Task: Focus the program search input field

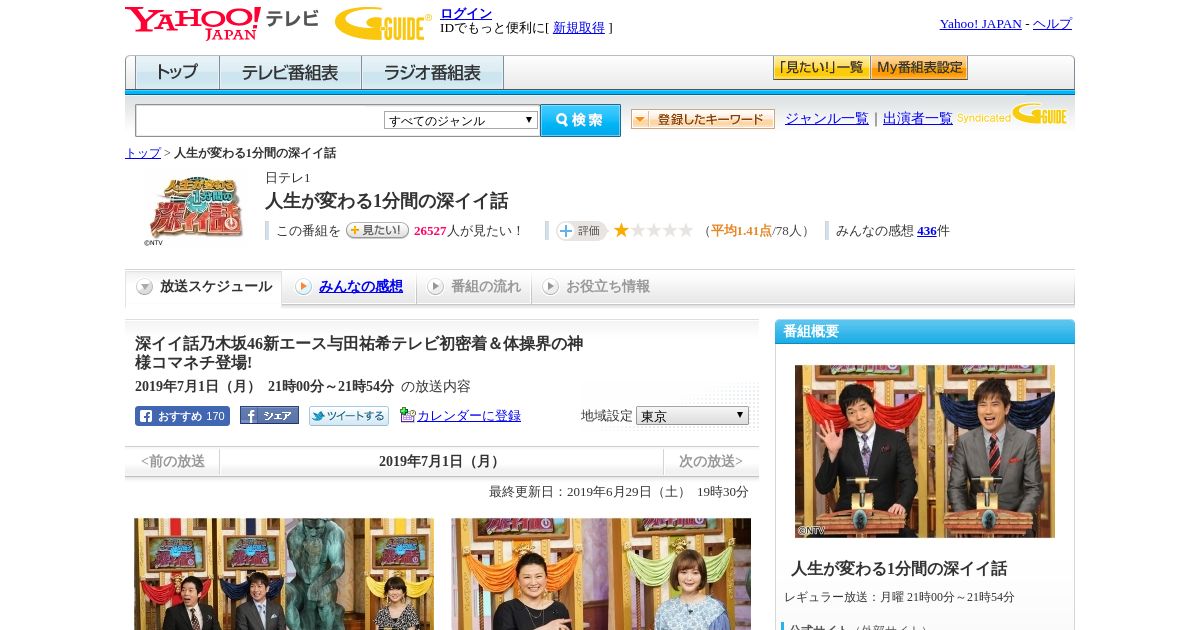Action: click(x=259, y=121)
